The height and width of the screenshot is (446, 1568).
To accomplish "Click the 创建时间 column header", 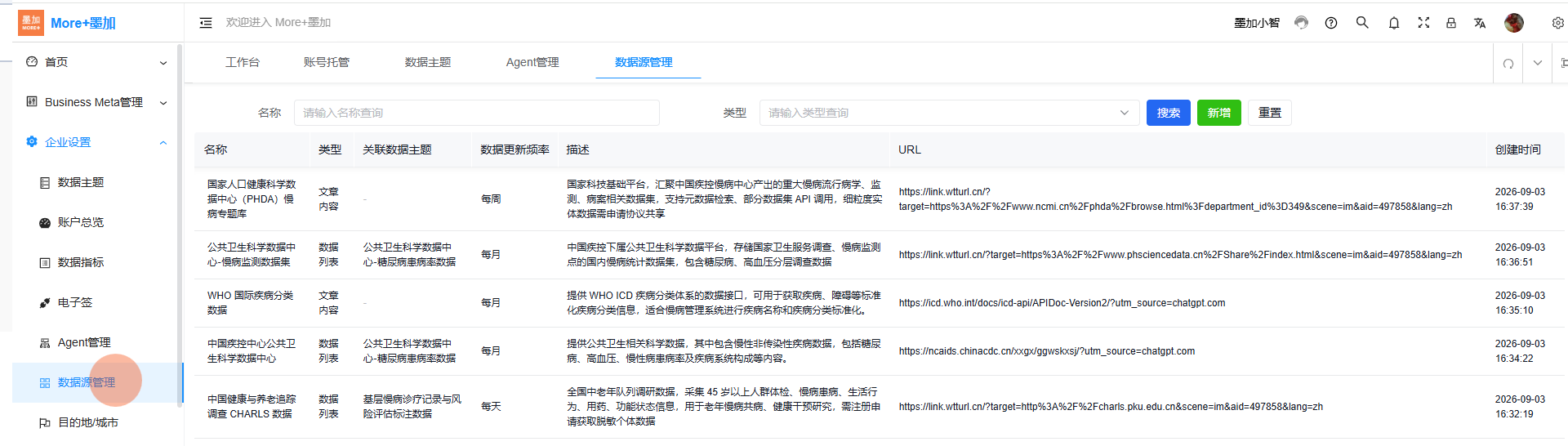I will pyautogui.click(x=1517, y=149).
